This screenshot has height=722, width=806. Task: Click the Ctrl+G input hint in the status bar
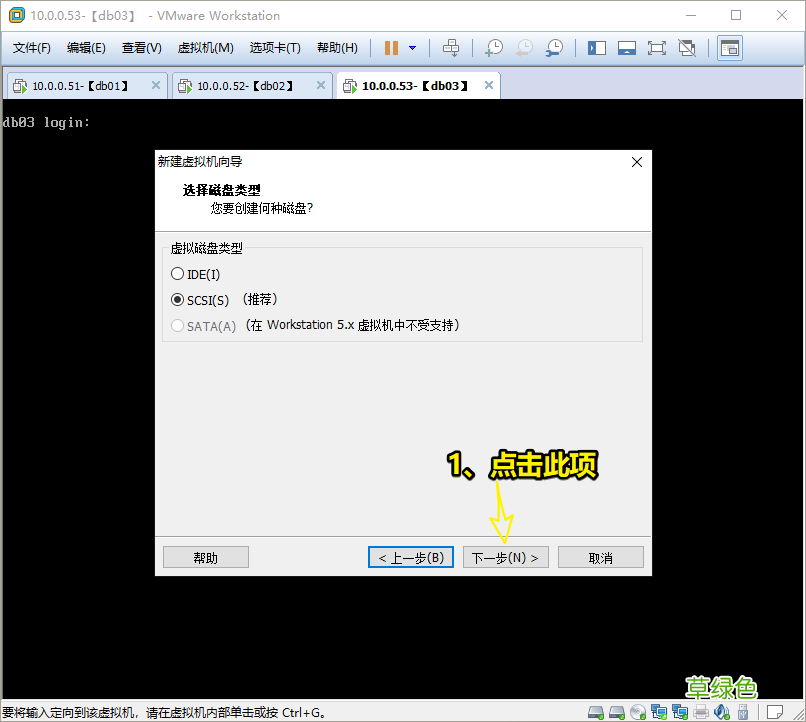pos(163,713)
